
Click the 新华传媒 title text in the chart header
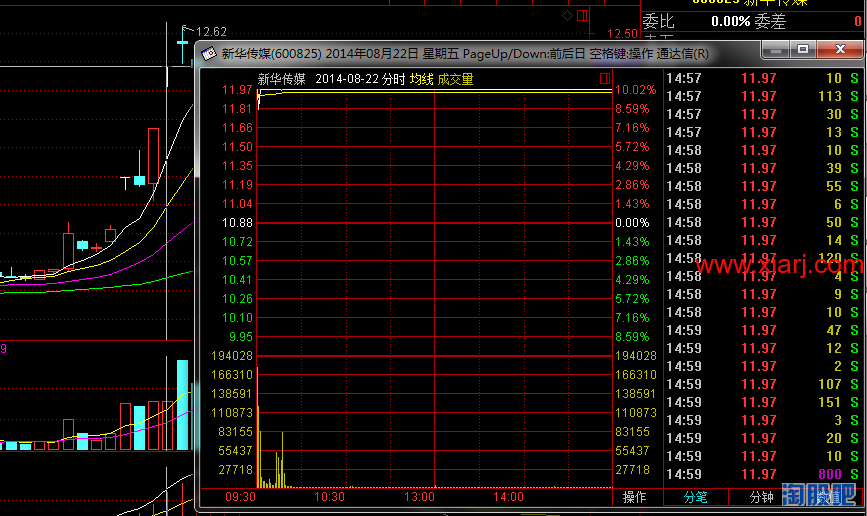pyautogui.click(x=281, y=79)
